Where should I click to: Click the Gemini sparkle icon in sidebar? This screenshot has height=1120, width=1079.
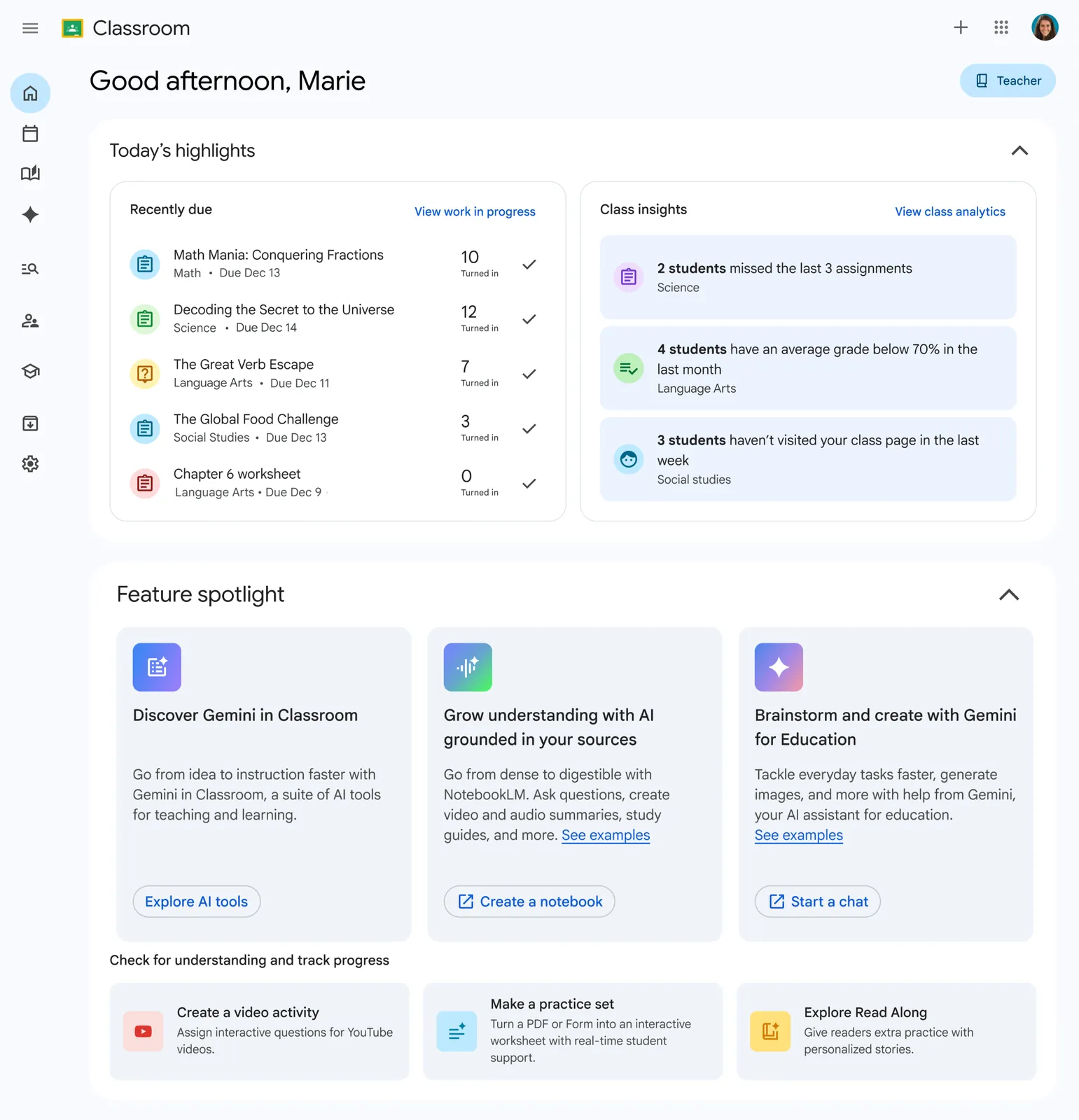point(30,215)
